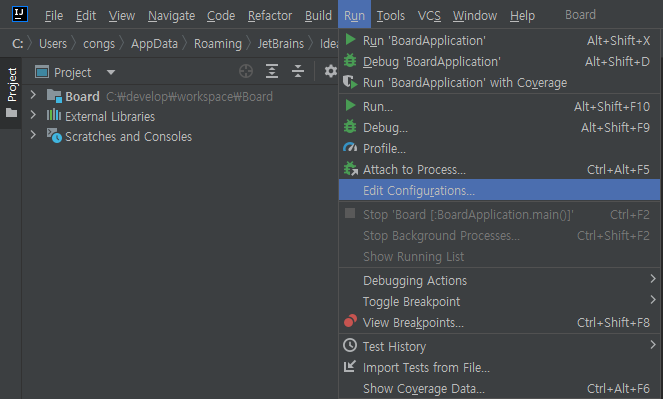The width and height of the screenshot is (663, 399).
Task: Click the import tests arrow icon
Action: coord(350,366)
